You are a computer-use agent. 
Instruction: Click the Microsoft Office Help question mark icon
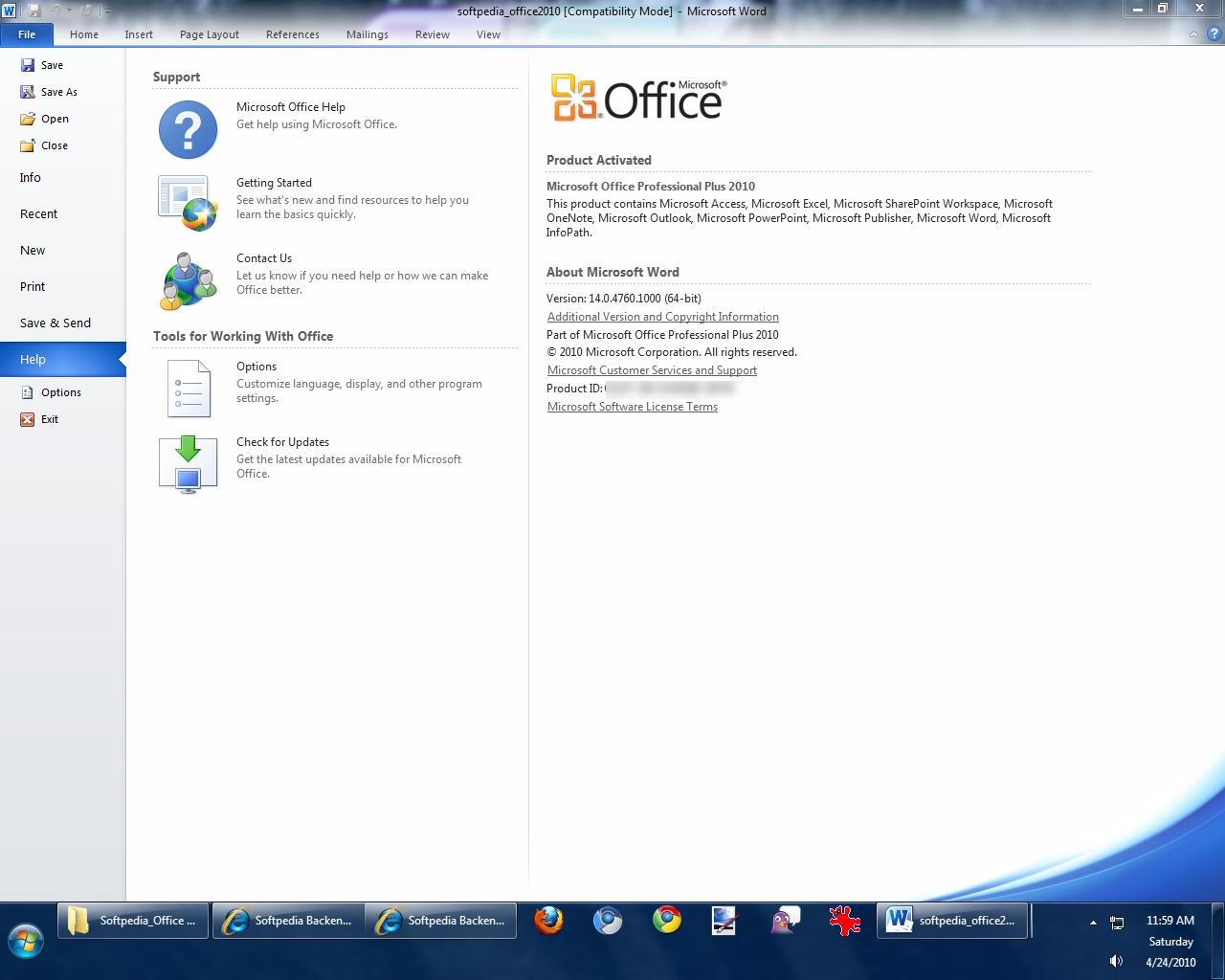pyautogui.click(x=188, y=129)
